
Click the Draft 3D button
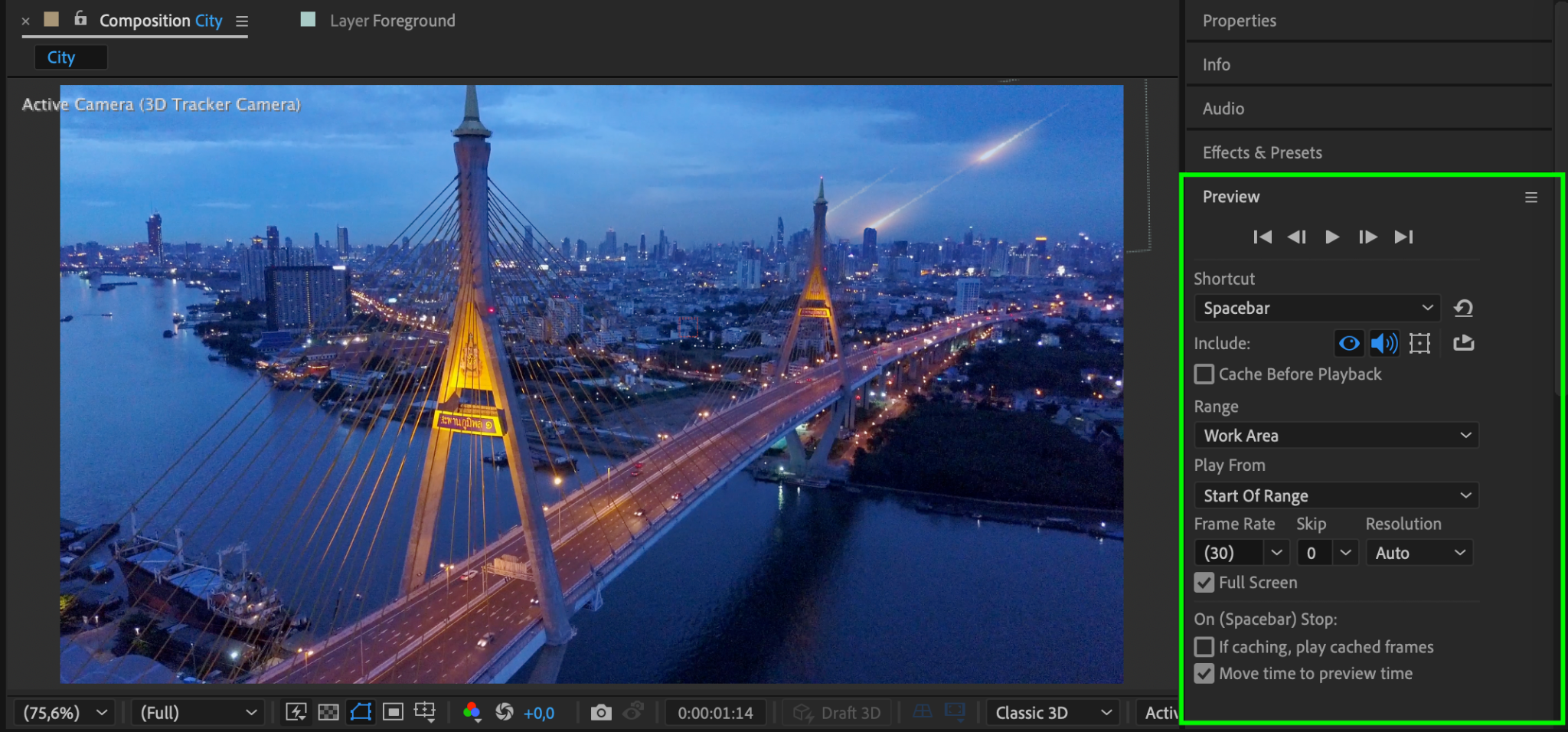click(838, 713)
